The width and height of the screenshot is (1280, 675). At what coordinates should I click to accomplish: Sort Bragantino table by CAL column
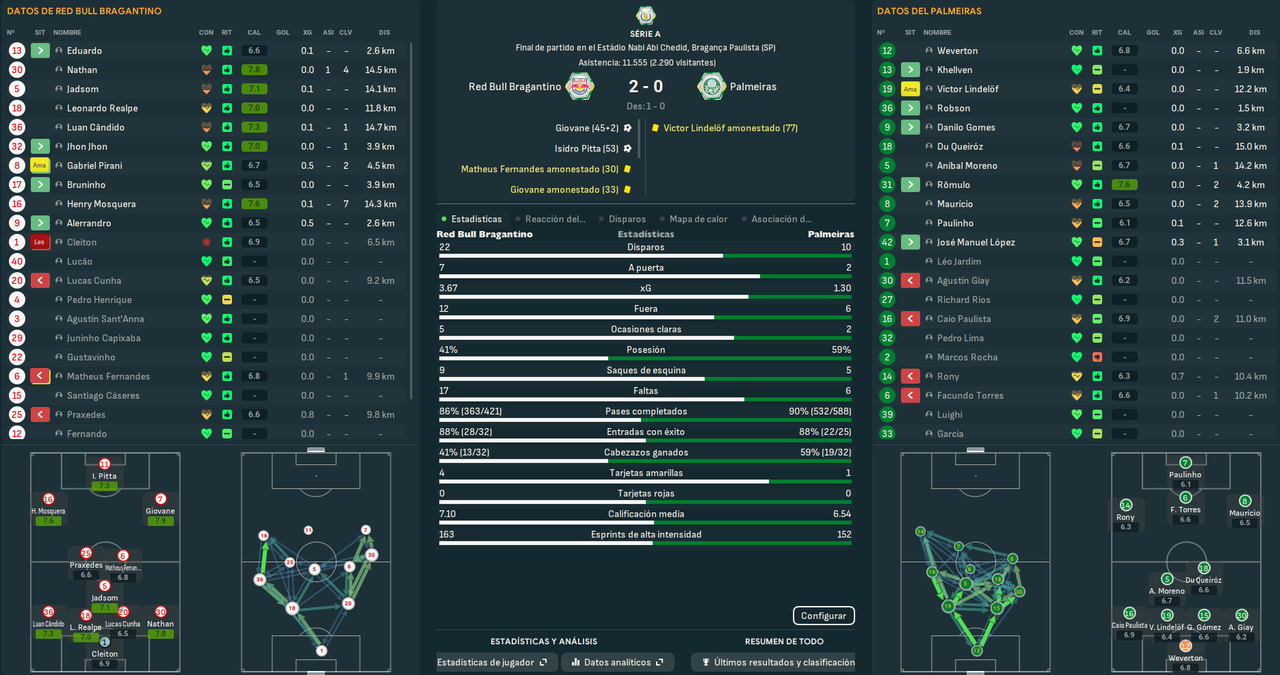pos(254,33)
